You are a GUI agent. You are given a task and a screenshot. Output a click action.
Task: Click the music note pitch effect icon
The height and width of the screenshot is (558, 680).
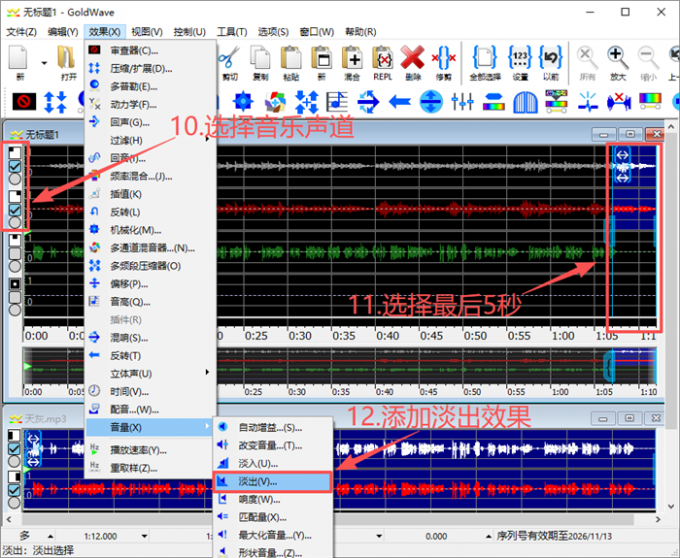(x=337, y=102)
